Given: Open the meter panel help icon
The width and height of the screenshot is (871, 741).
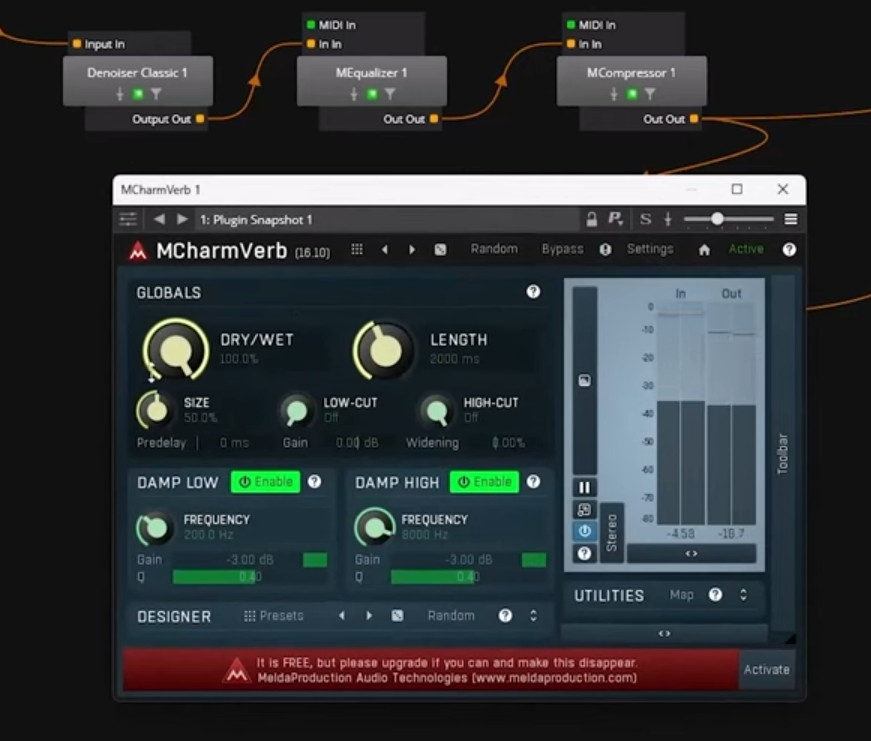Looking at the screenshot, I should tap(584, 553).
